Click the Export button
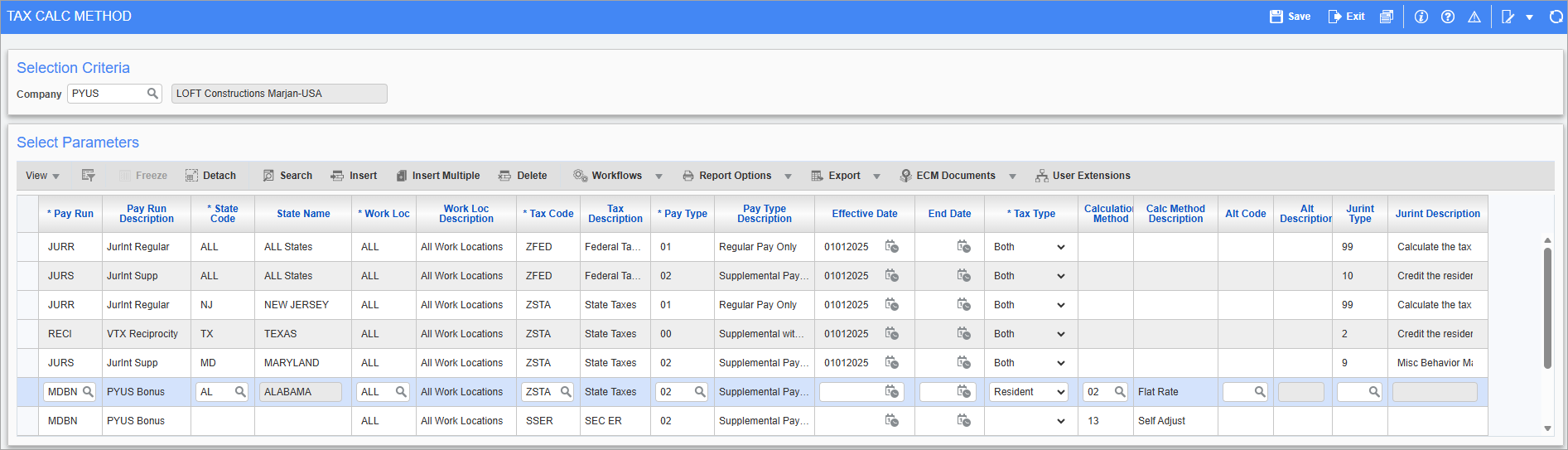This screenshot has width=1568, height=450. pyautogui.click(x=836, y=176)
